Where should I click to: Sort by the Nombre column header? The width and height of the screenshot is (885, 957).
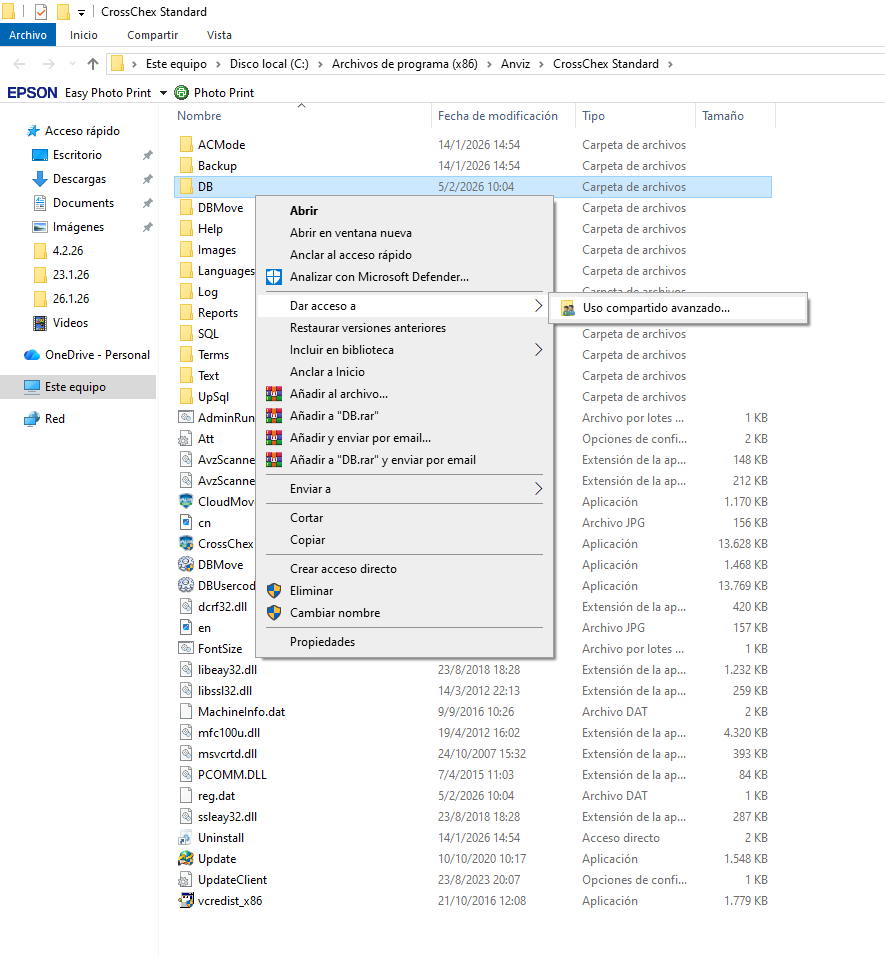[301, 116]
